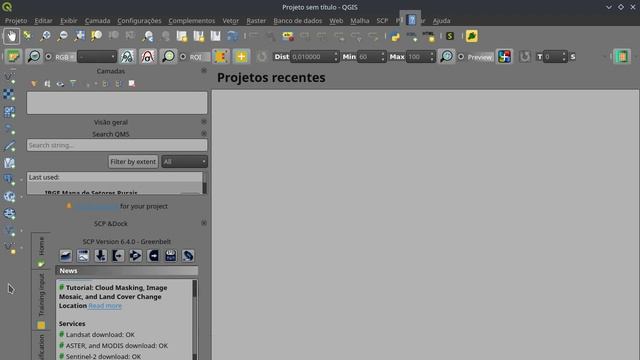Viewport: 640px width, 360px height.
Task: Click the QMS last used list scrollbar
Action: [x=204, y=183]
